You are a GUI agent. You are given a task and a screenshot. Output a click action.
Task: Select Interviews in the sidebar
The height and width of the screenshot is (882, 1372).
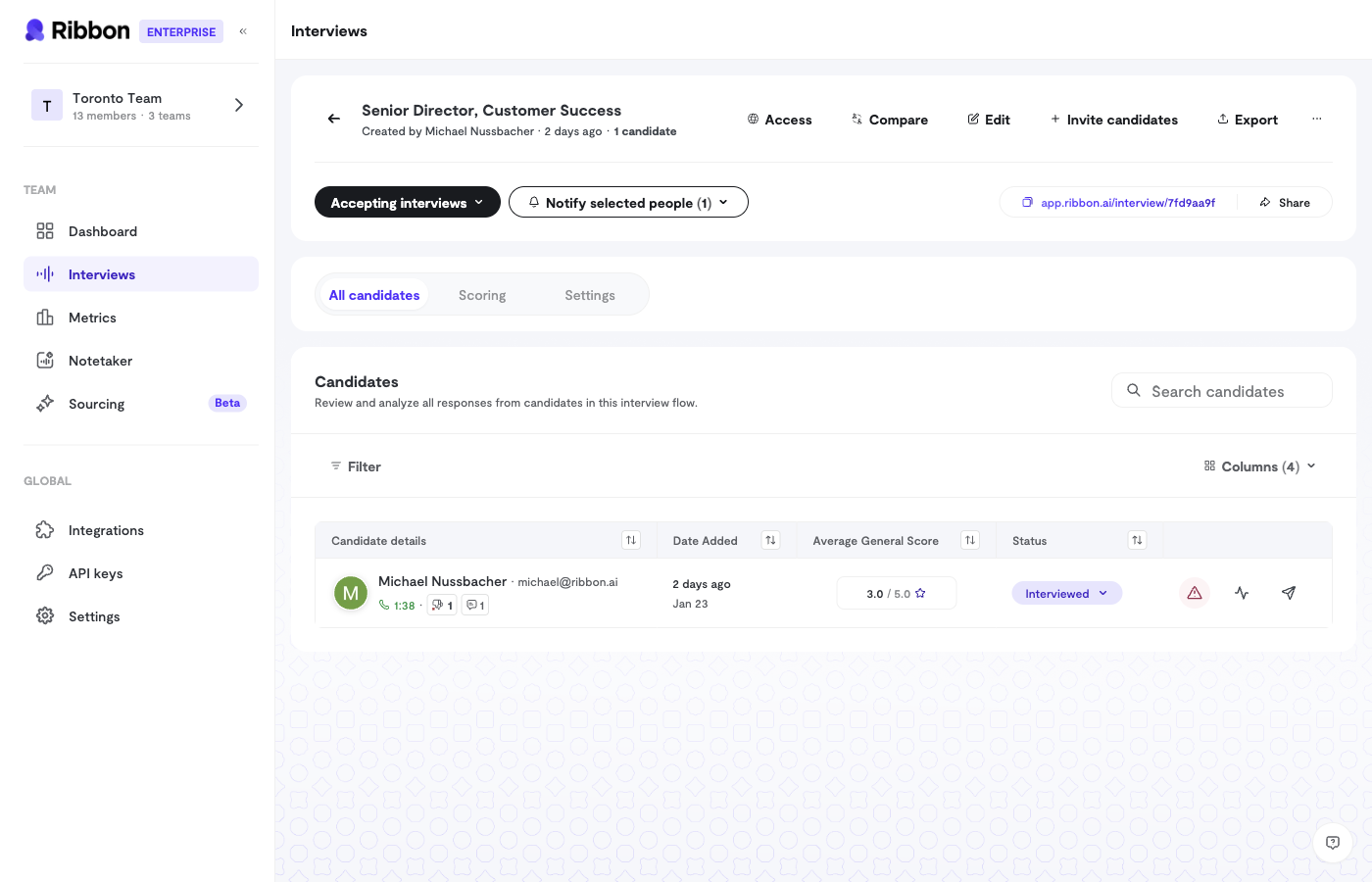[x=141, y=274]
